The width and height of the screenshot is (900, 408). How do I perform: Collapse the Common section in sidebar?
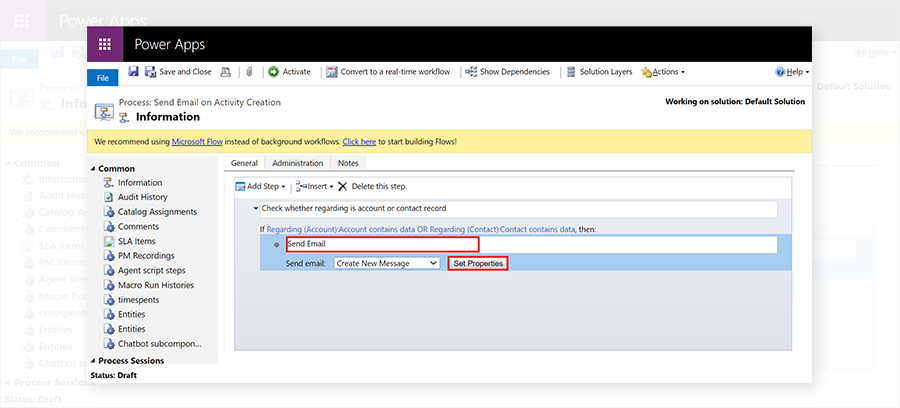click(94, 169)
